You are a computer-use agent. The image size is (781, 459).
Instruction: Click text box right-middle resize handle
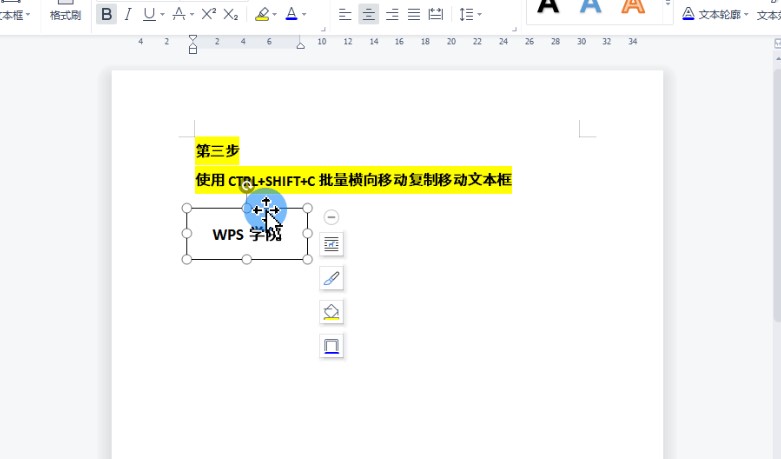click(x=307, y=233)
